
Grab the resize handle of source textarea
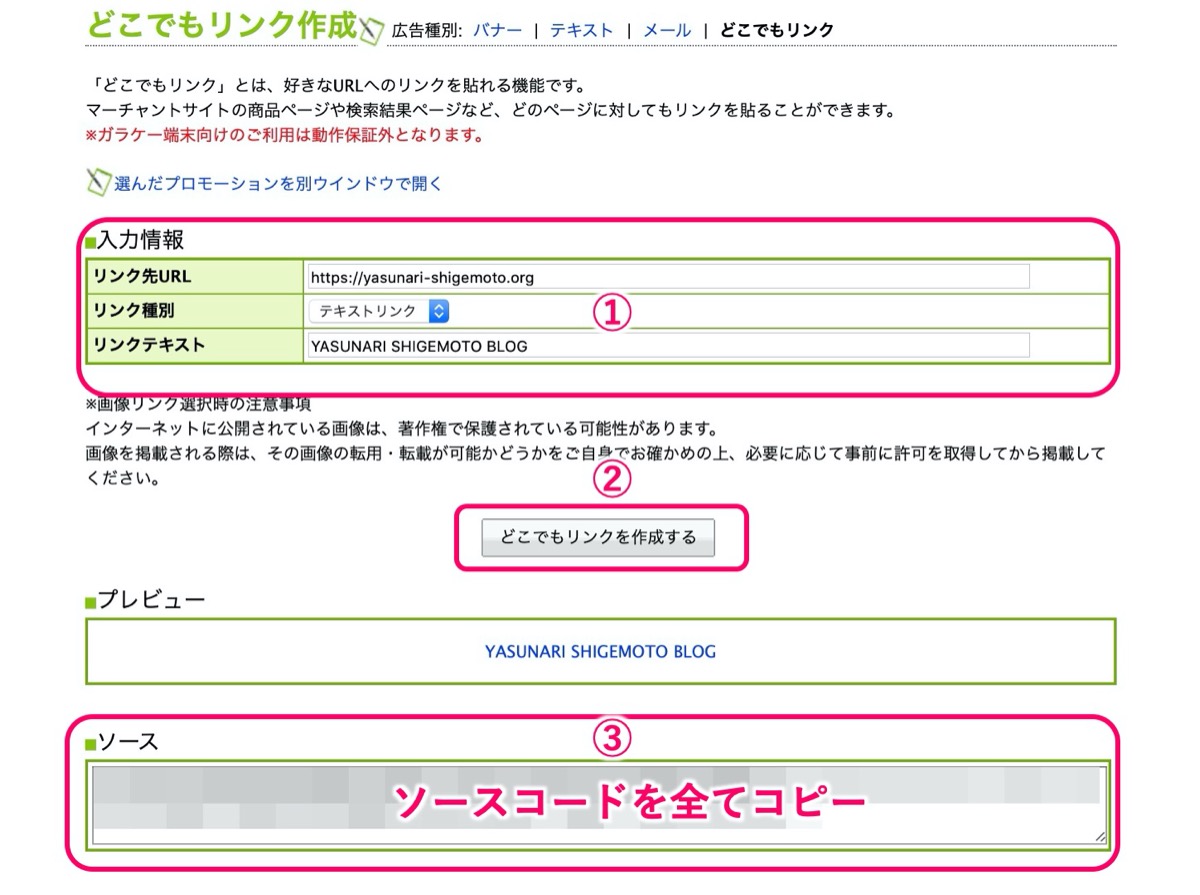click(x=1100, y=837)
